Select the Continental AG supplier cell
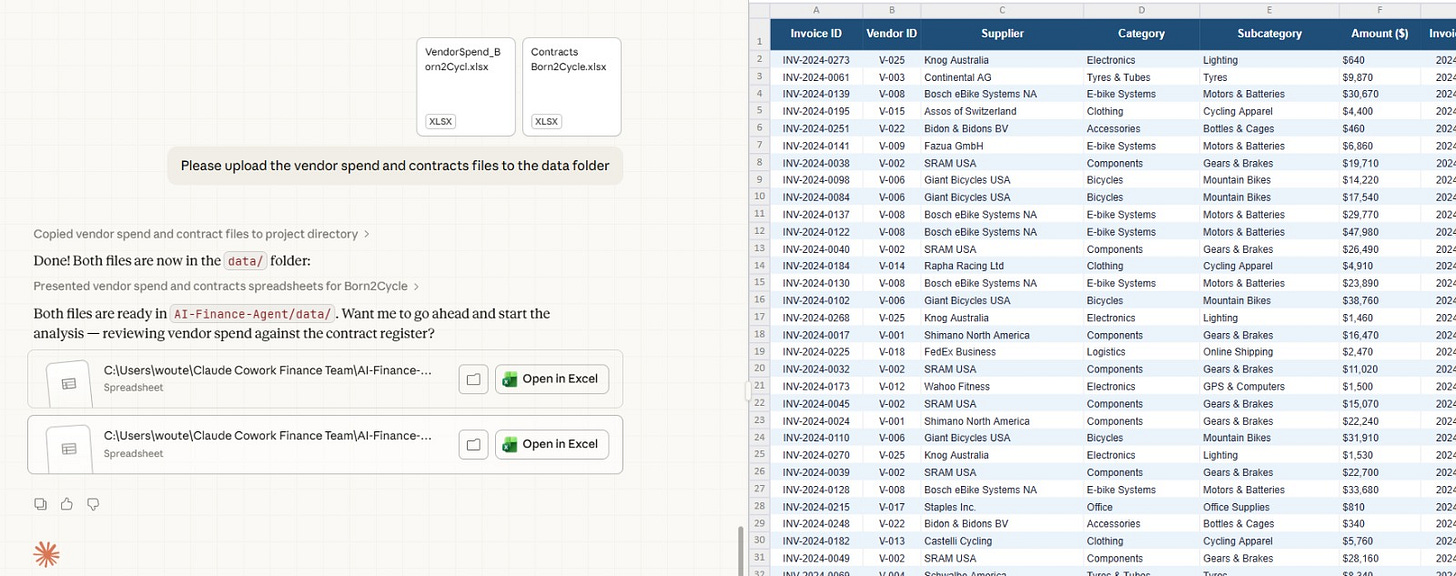 (1002, 77)
